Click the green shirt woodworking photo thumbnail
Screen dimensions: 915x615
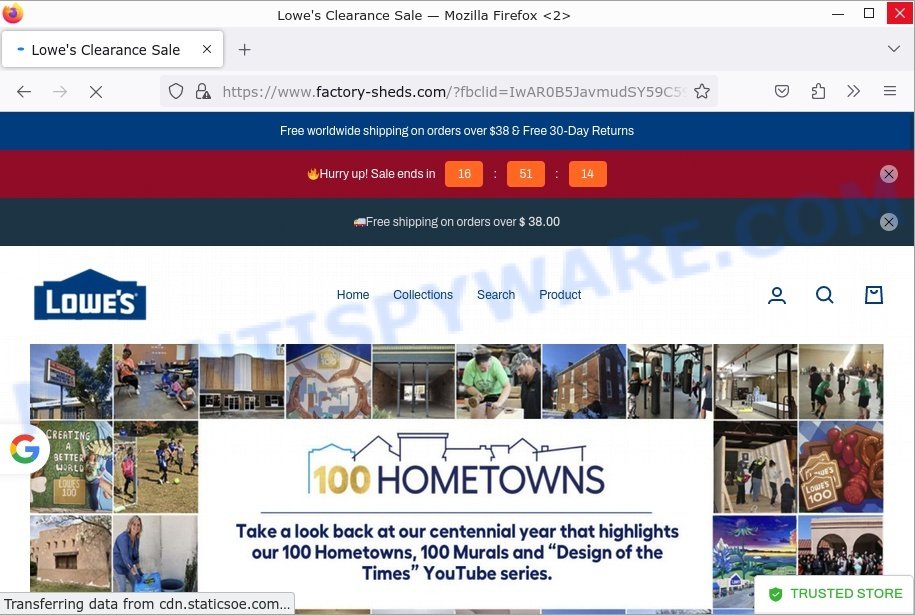pyautogui.click(x=498, y=381)
